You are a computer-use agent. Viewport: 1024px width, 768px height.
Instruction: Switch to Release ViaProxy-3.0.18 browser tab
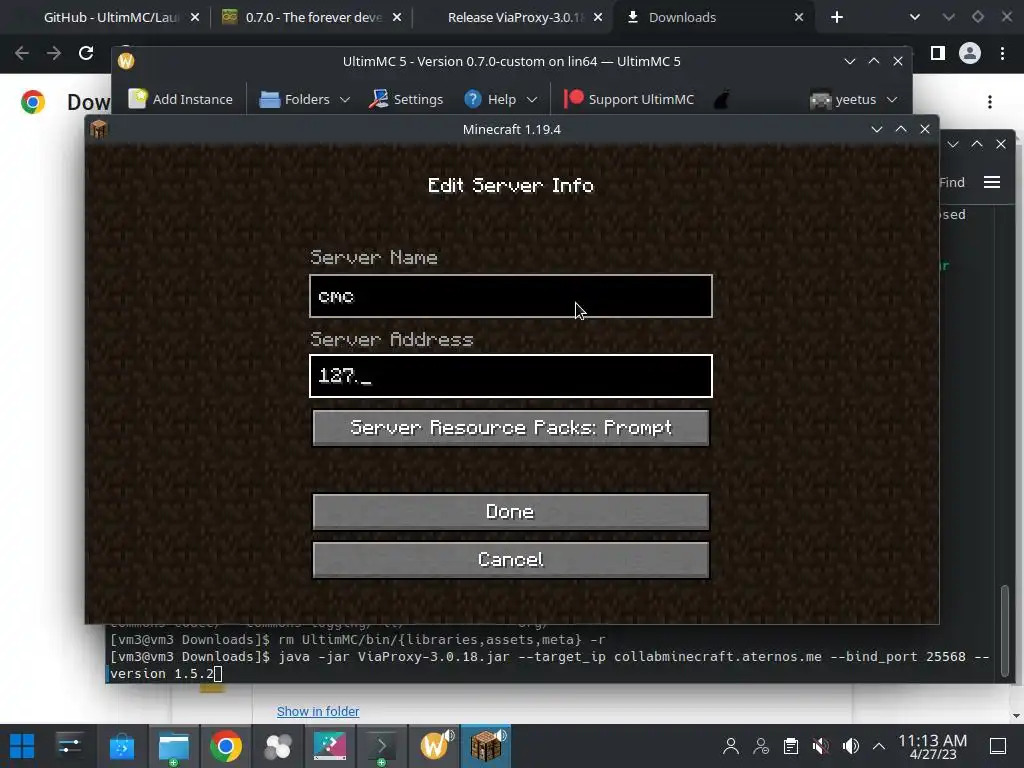515,18
